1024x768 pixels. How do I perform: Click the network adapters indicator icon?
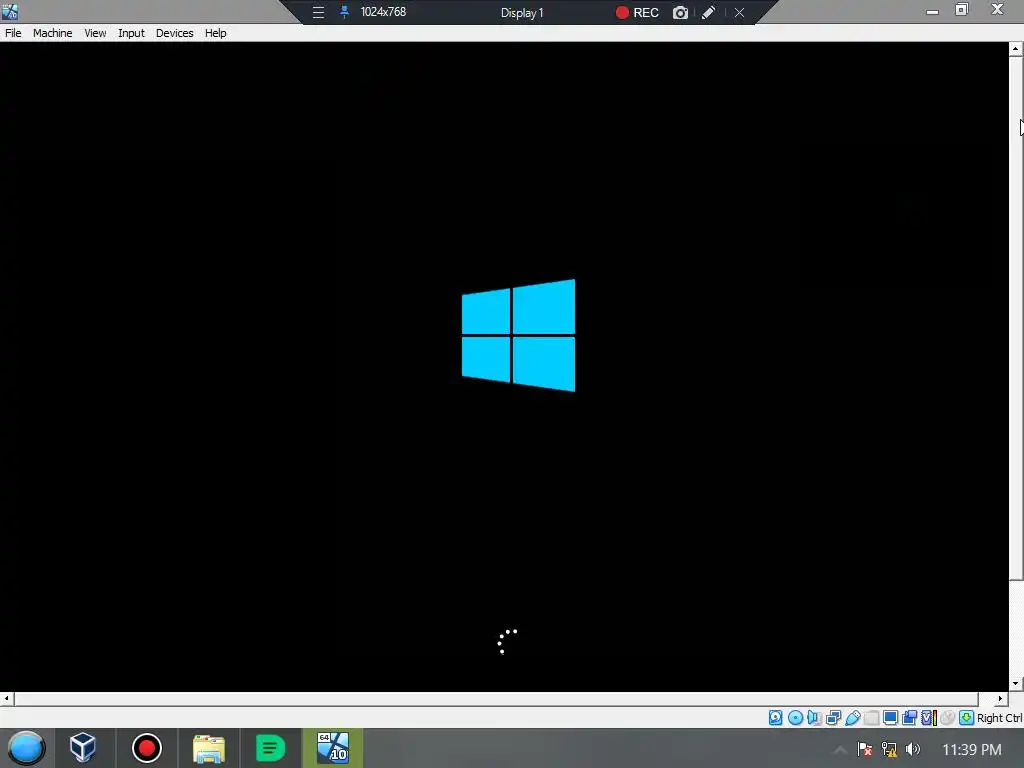(833, 718)
